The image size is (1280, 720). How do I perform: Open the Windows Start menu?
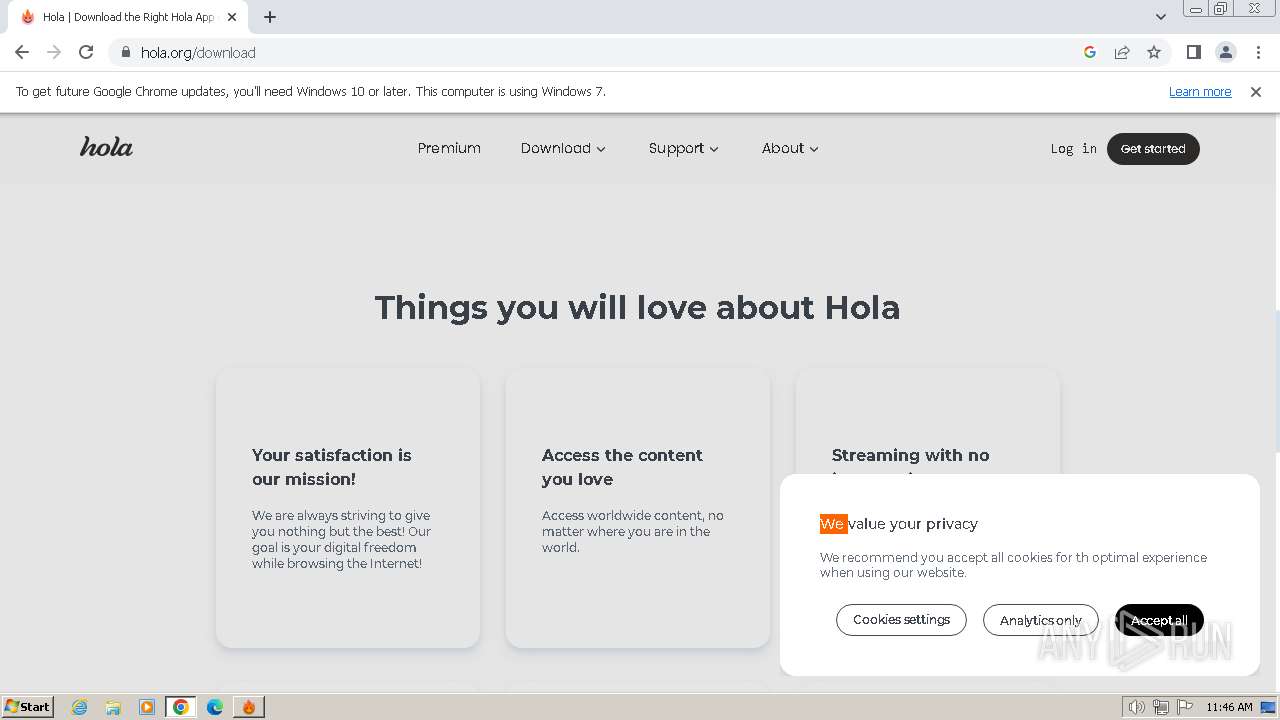(28, 706)
